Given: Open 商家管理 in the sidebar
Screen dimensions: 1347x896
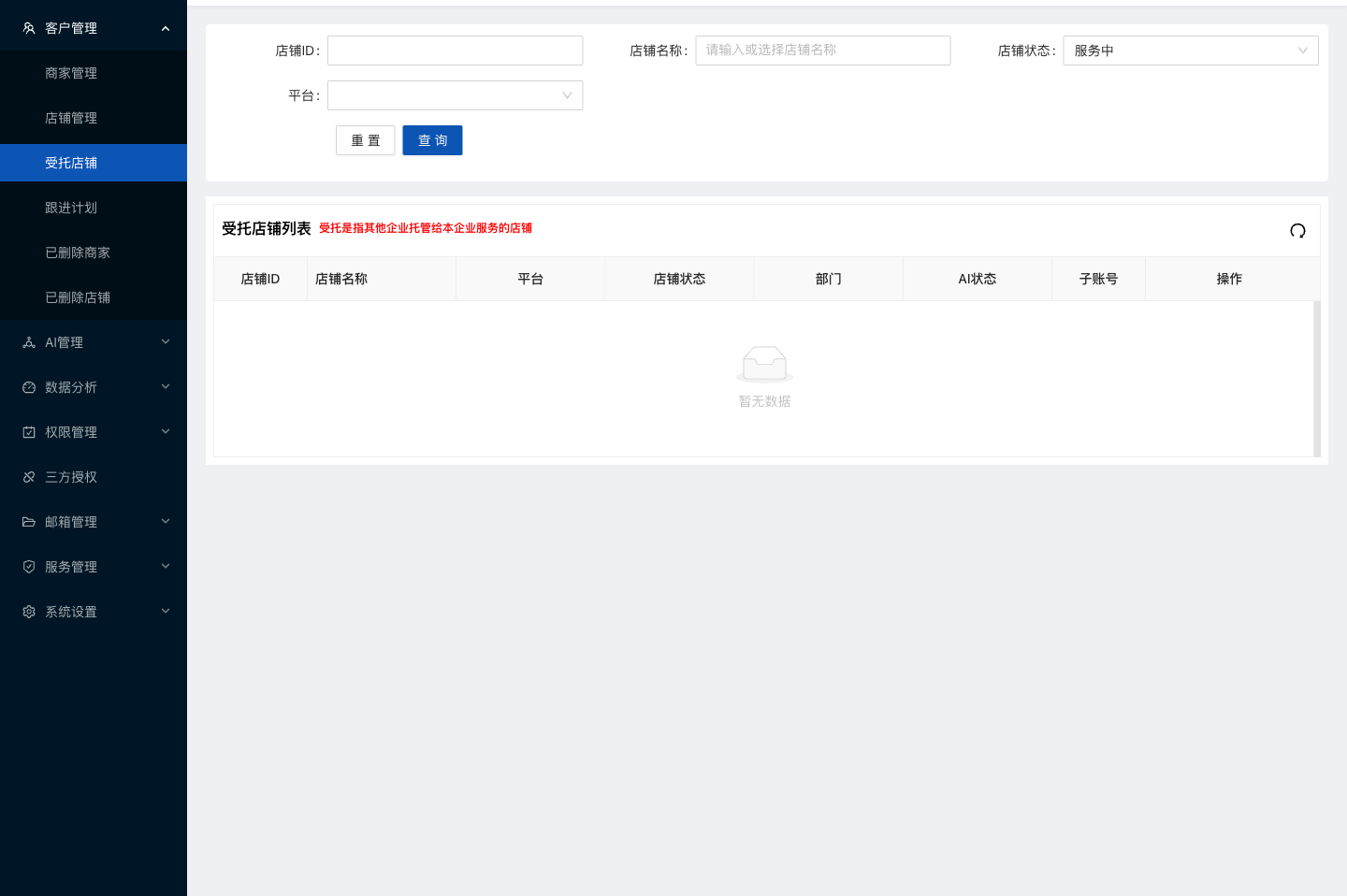Looking at the screenshot, I should point(94,73).
